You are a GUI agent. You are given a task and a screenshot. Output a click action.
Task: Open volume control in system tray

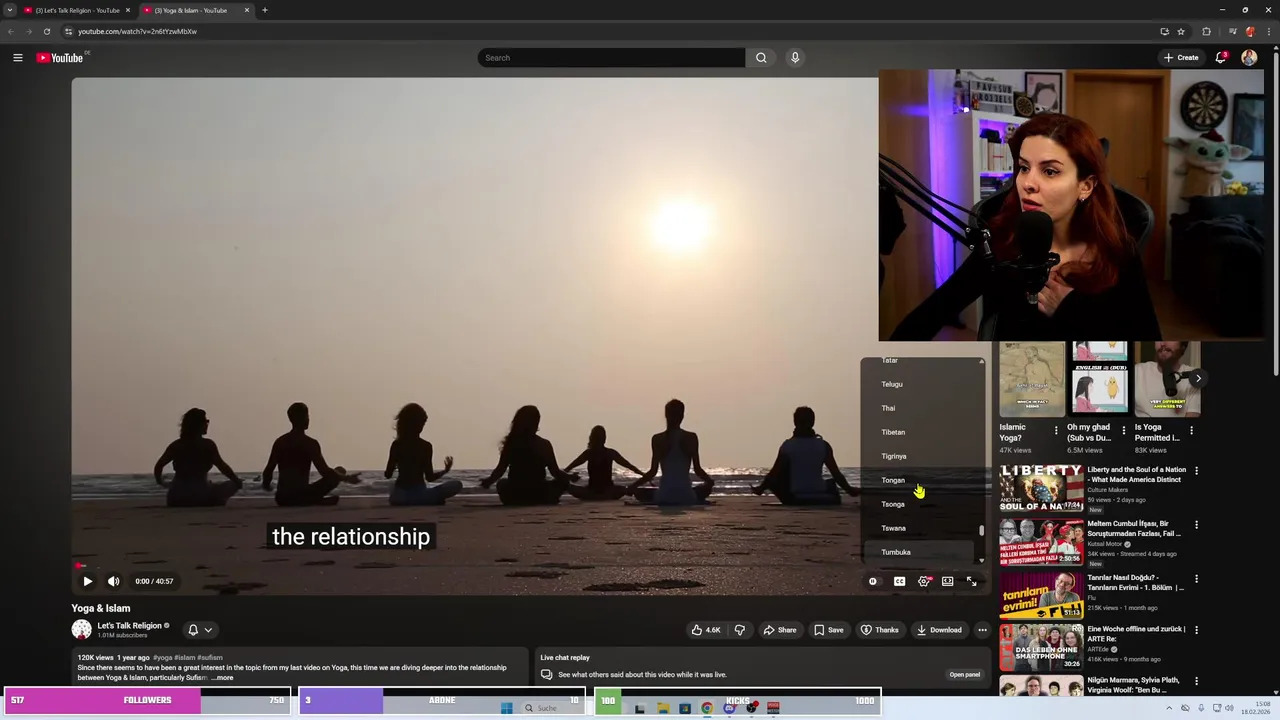point(1230,708)
